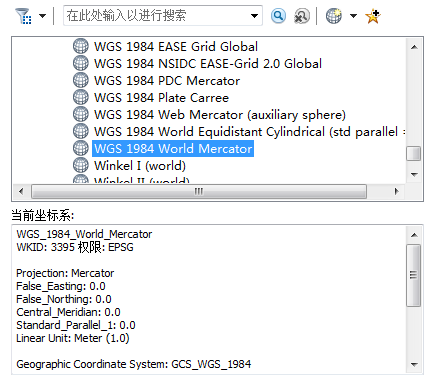Click the details pane vertical scrollbar thumb
Viewport: 433px width, 385px height.
click(414, 275)
